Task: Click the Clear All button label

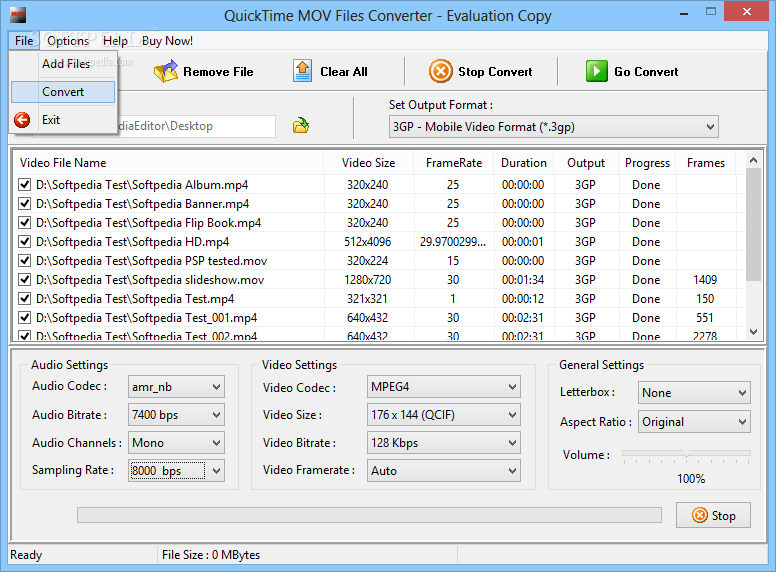Action: click(344, 72)
